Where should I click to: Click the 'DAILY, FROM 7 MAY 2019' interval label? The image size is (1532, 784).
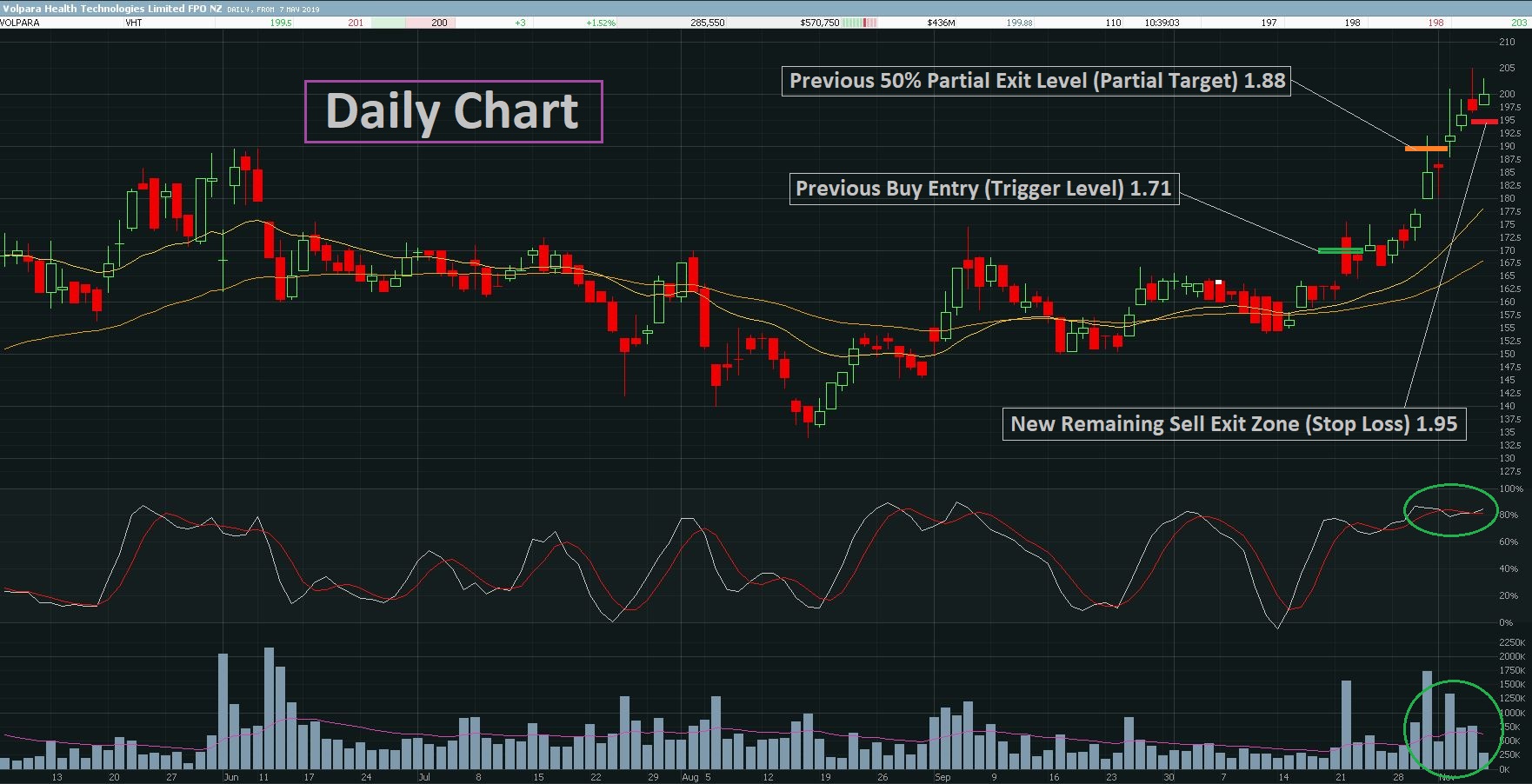point(273,10)
